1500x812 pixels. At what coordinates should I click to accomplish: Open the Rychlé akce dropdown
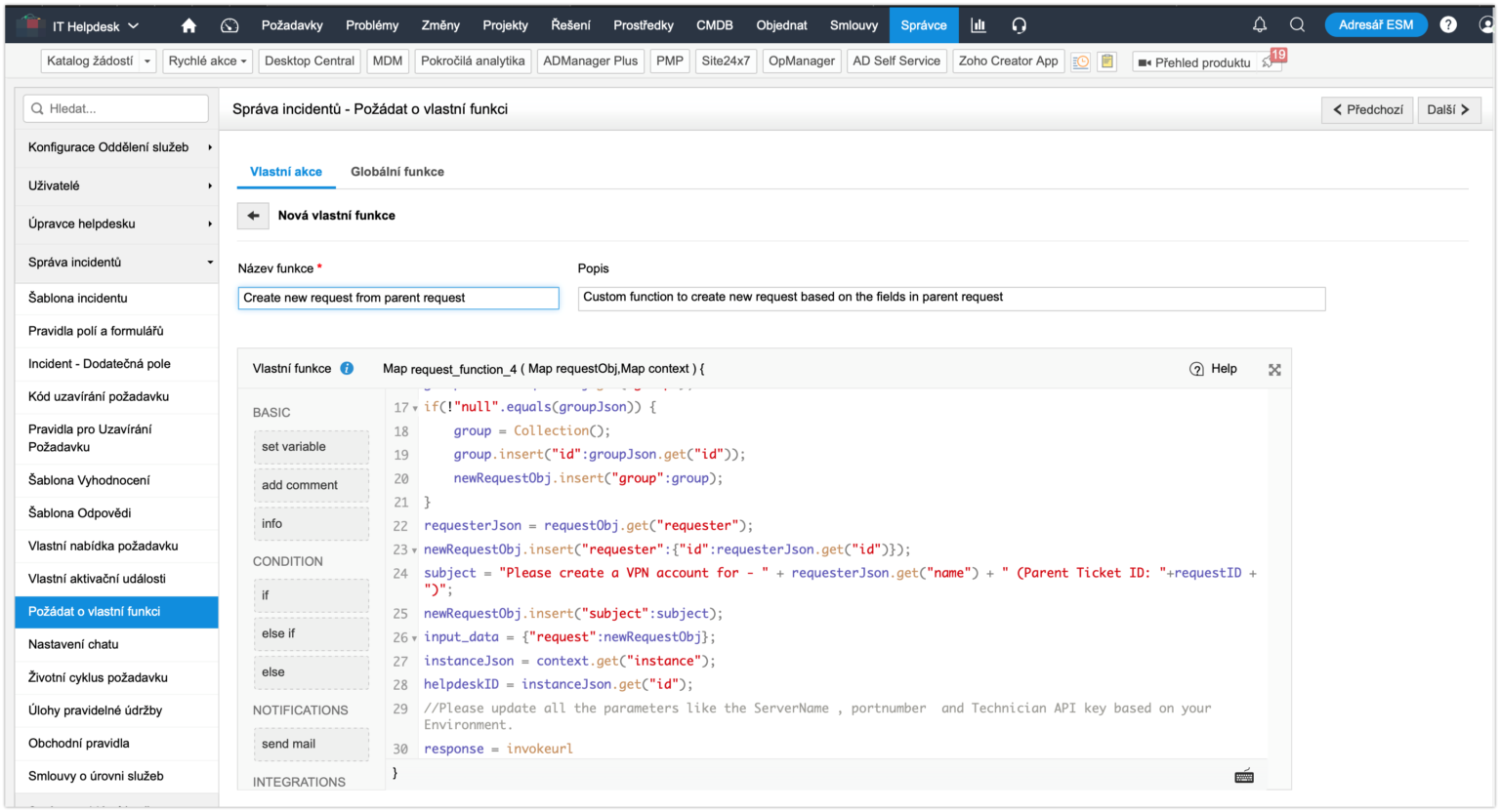point(207,61)
